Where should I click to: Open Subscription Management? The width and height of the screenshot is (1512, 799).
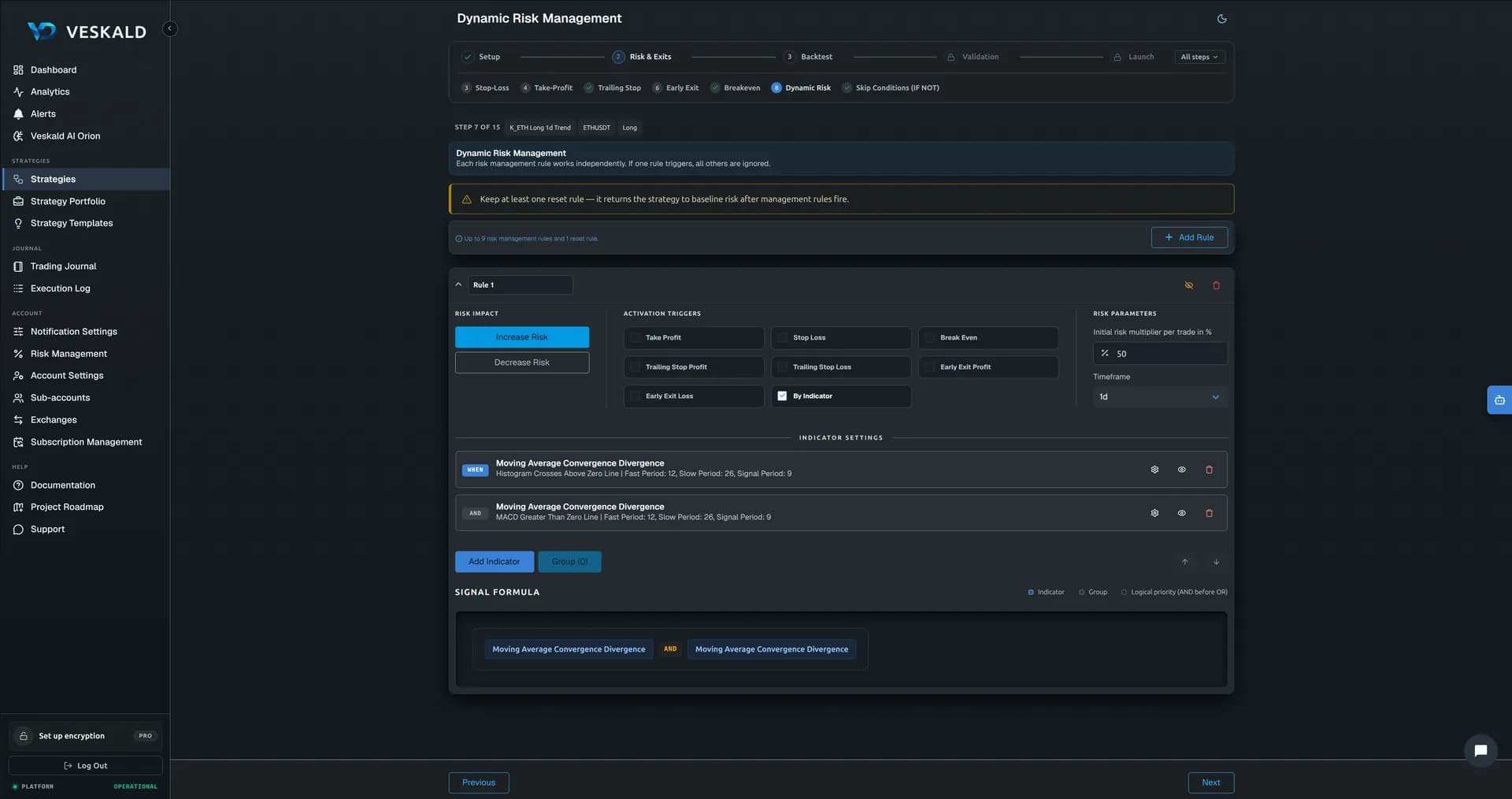pyautogui.click(x=85, y=442)
